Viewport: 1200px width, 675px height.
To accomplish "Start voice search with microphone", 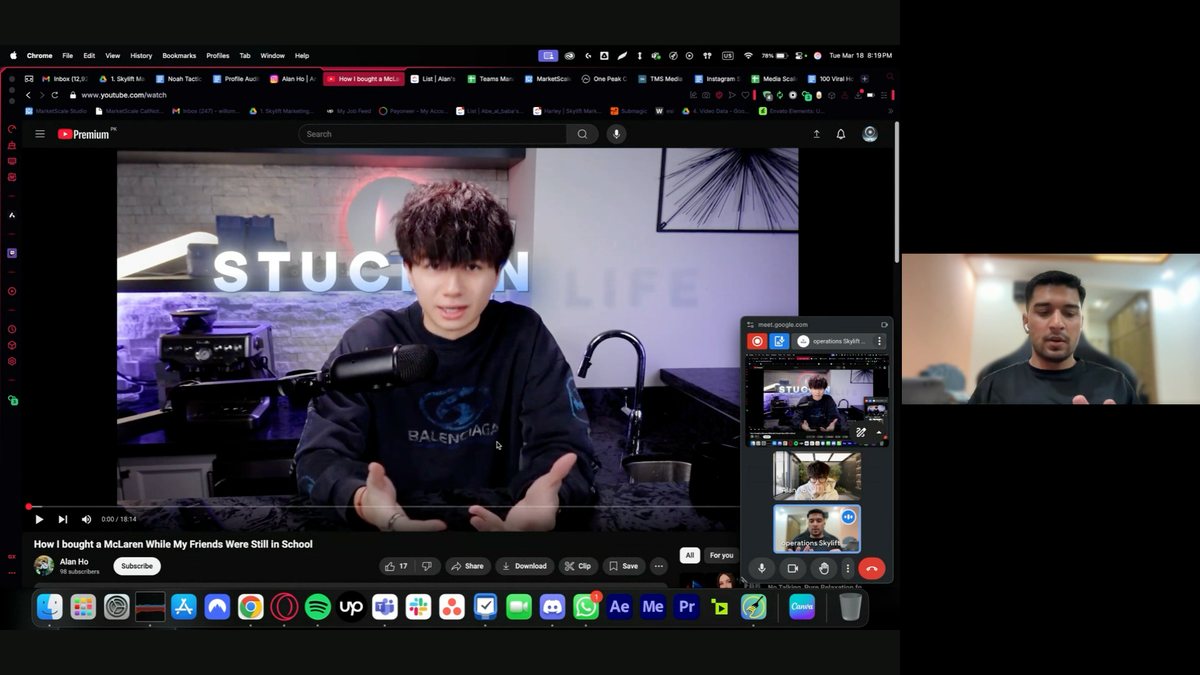I will point(616,134).
